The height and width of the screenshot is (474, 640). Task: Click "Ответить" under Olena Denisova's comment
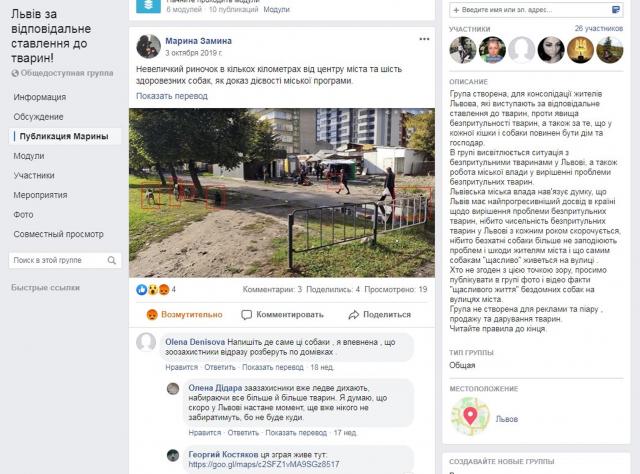pyautogui.click(x=220, y=367)
